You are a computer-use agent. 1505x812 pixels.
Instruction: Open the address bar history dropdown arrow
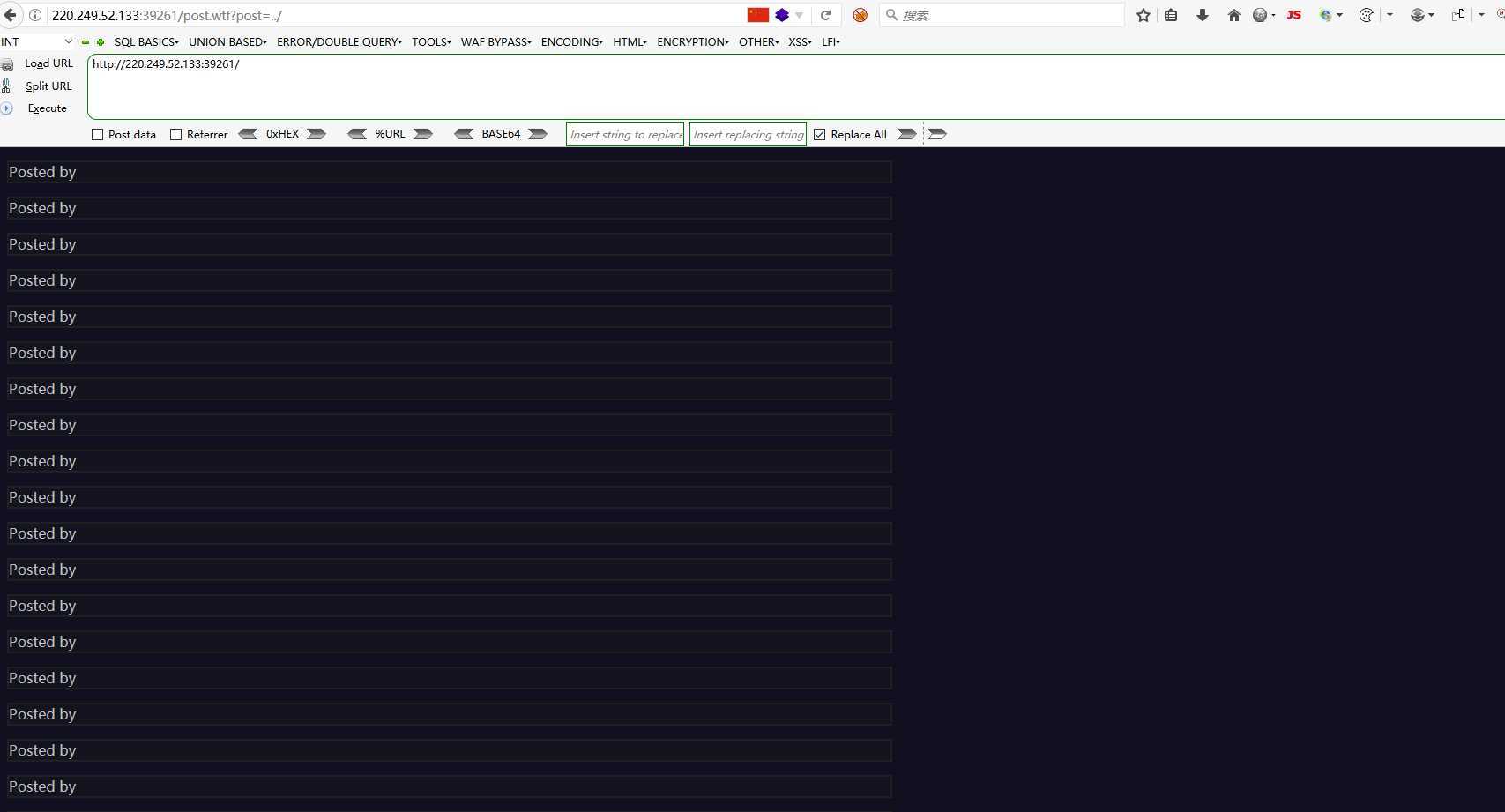800,15
